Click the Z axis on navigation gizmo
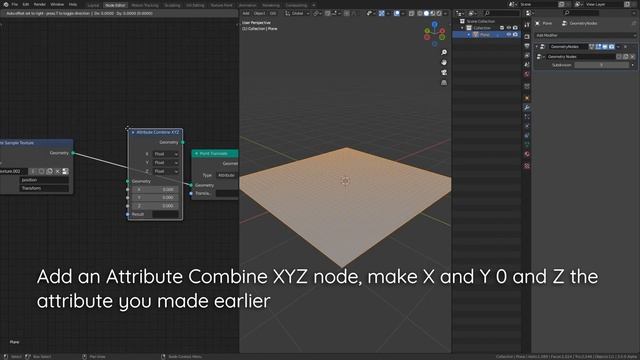The image size is (640, 360). tap(435, 24)
